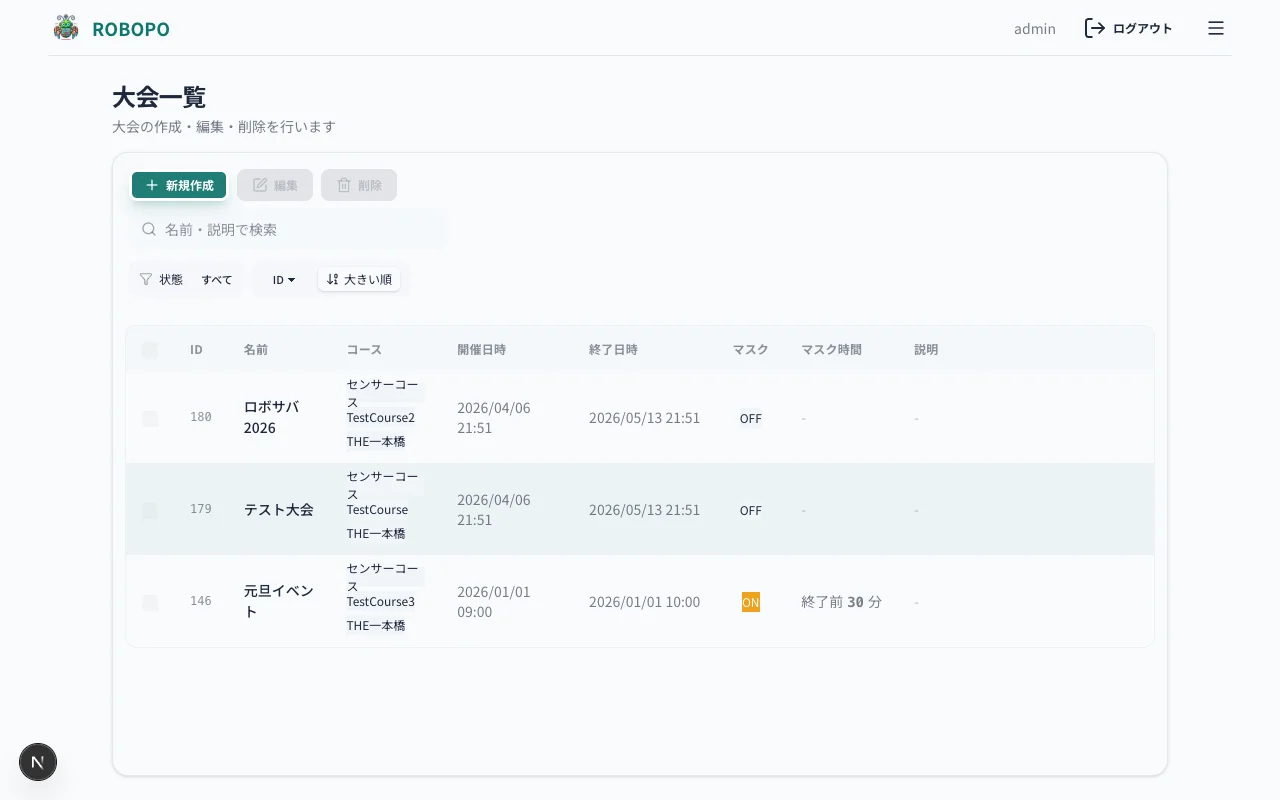
Task: Click the 開催日時 column header
Action: [x=481, y=350]
